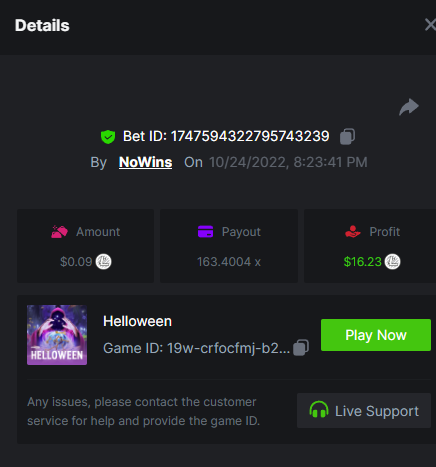Image resolution: width=436 pixels, height=467 pixels.
Task: Click the red Profit hand icon
Action: coord(353,232)
